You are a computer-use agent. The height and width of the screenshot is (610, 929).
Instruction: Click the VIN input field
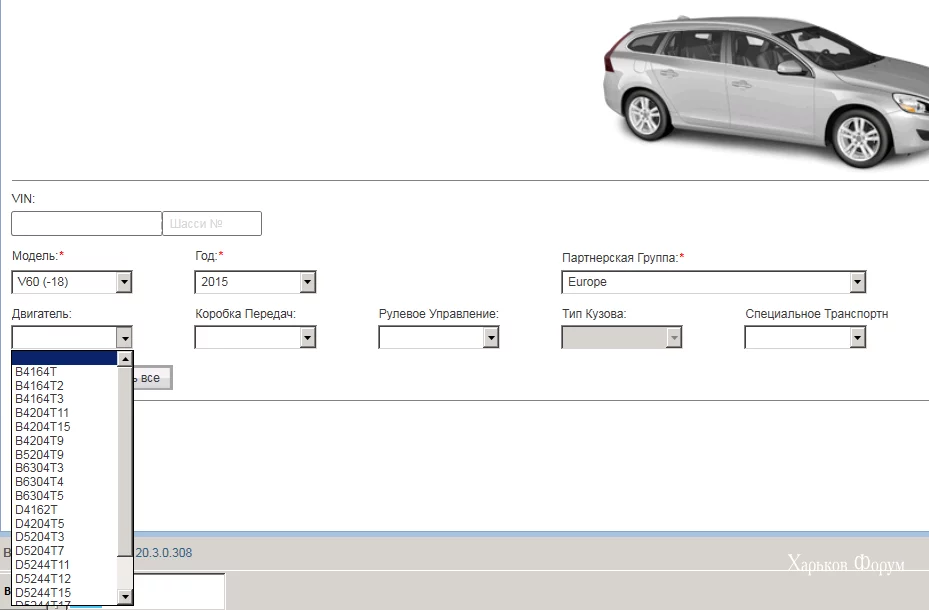point(87,223)
